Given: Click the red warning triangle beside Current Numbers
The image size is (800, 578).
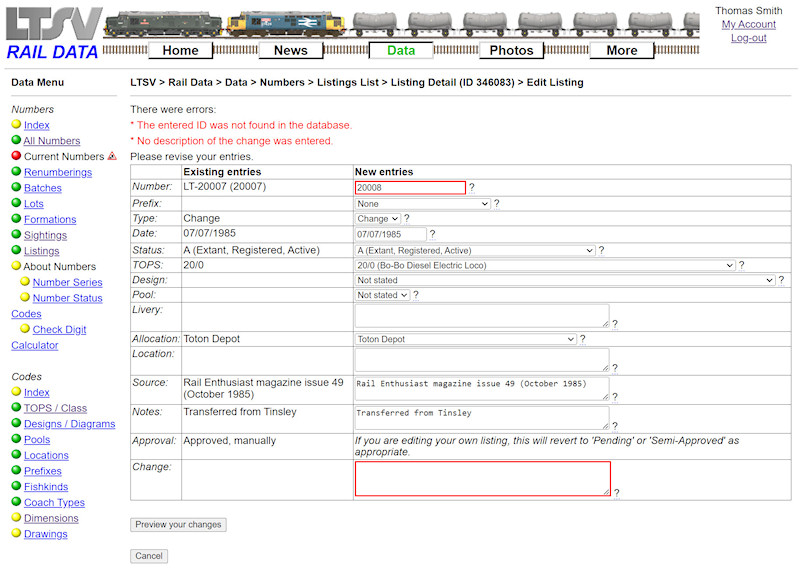Looking at the screenshot, I should pos(113,156).
